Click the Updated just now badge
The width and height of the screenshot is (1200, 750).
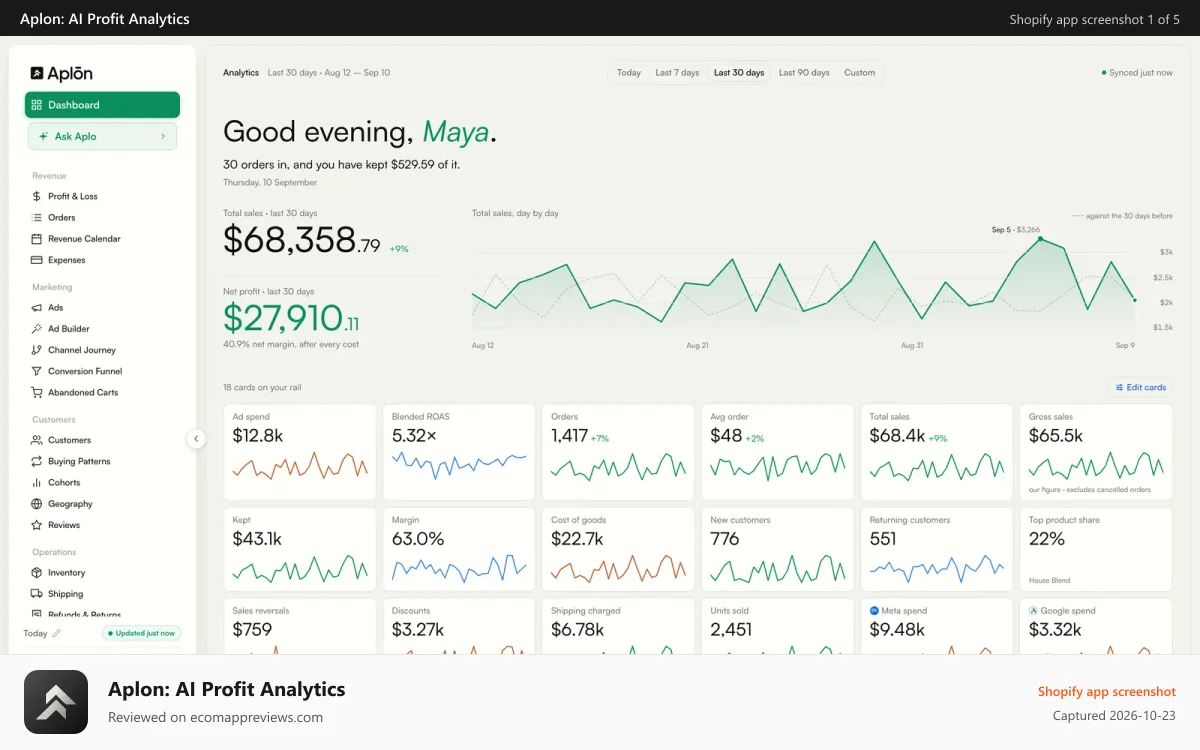pos(142,633)
